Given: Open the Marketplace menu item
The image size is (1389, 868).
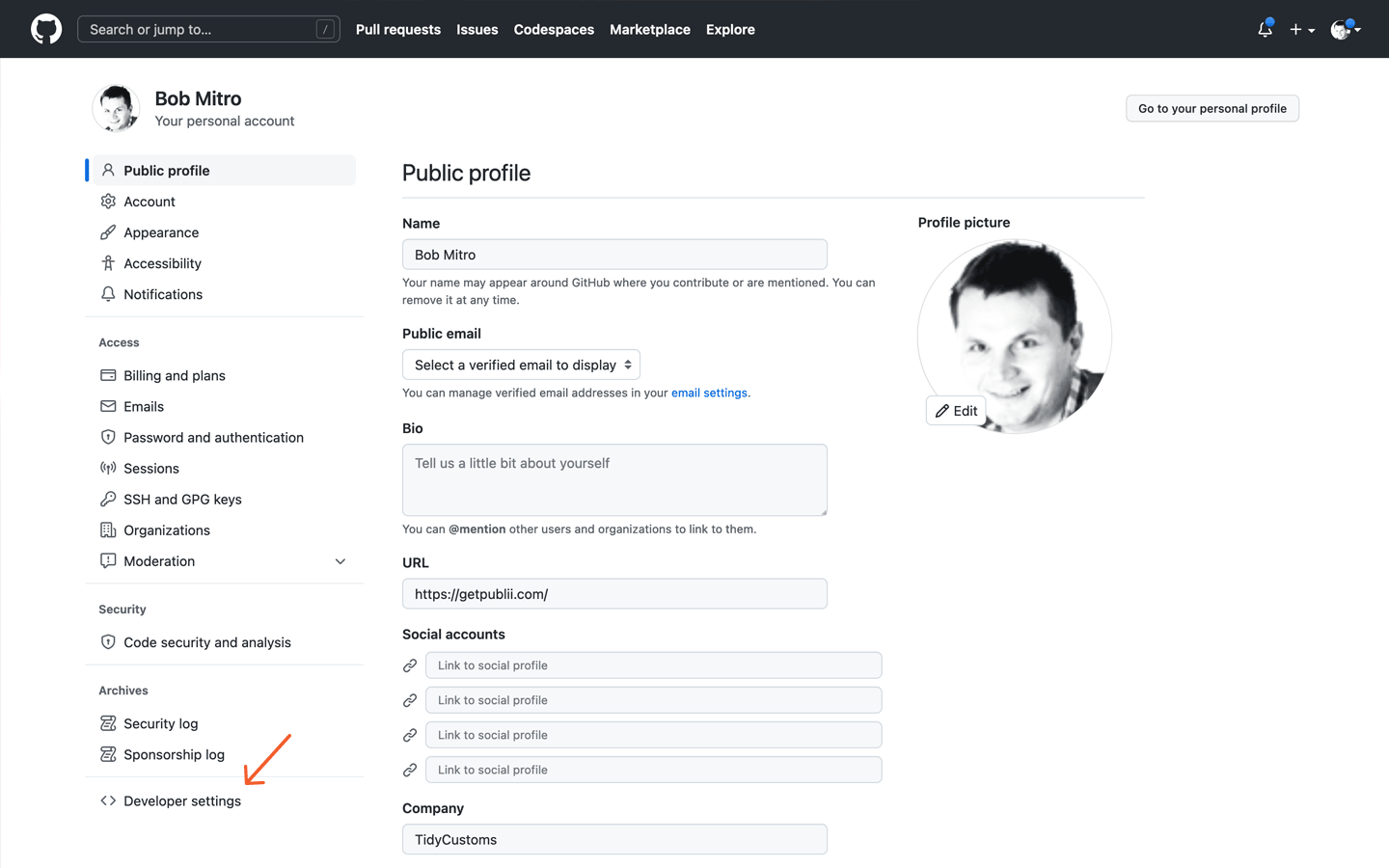Looking at the screenshot, I should click(649, 30).
